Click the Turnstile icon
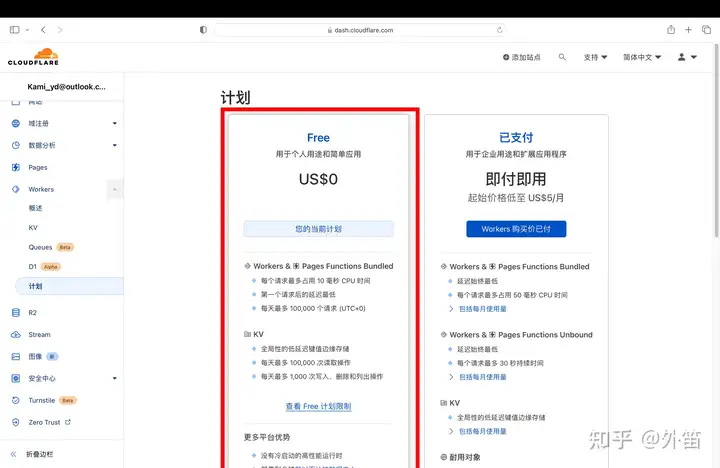Viewport: 720px width, 468px height. (x=16, y=400)
